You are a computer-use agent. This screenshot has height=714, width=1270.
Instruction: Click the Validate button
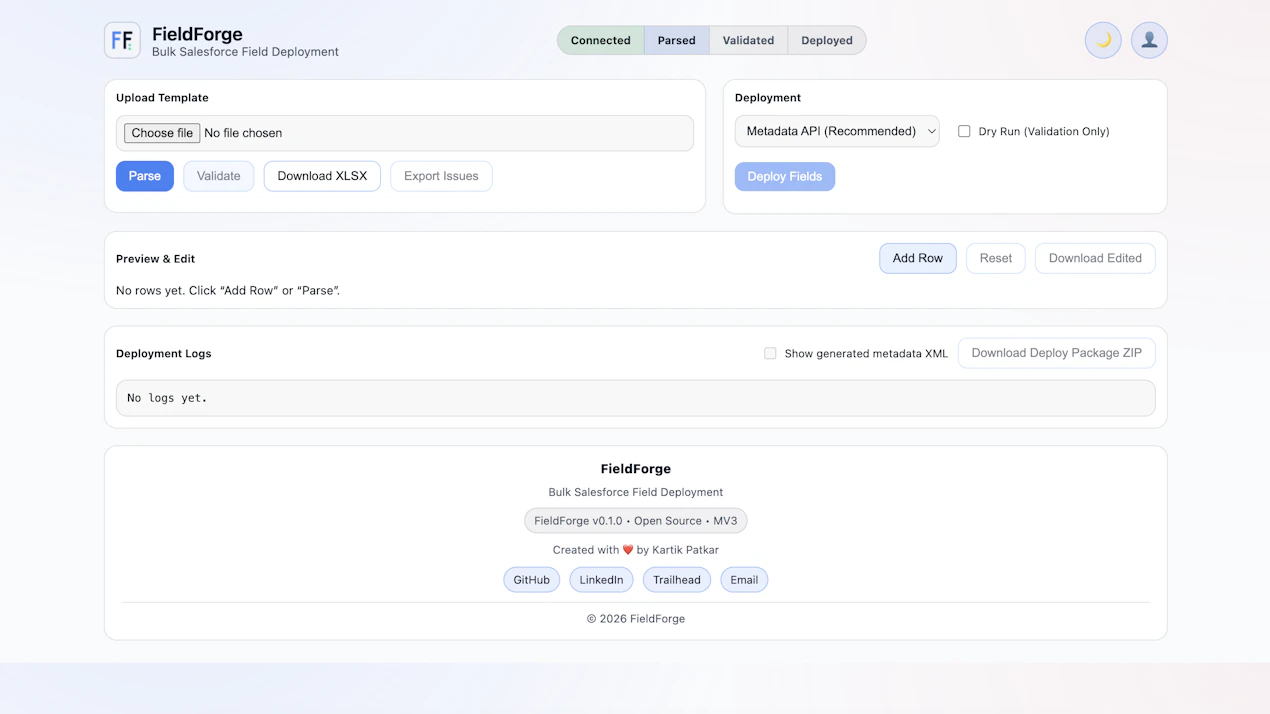point(218,176)
